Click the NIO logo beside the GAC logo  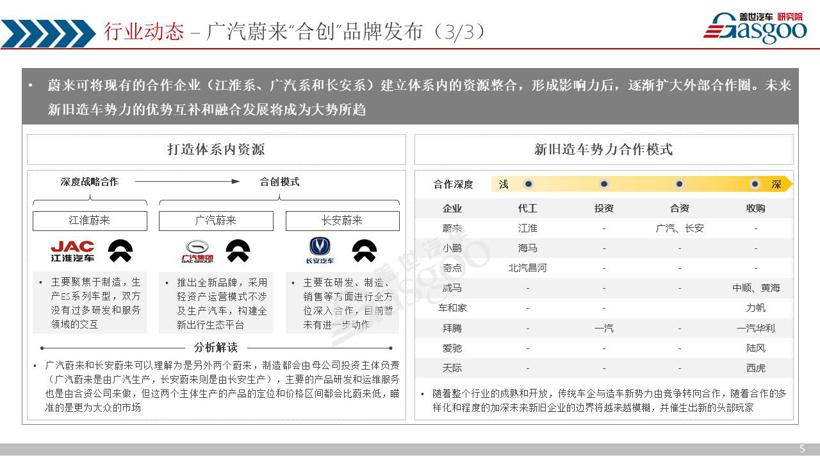238,251
